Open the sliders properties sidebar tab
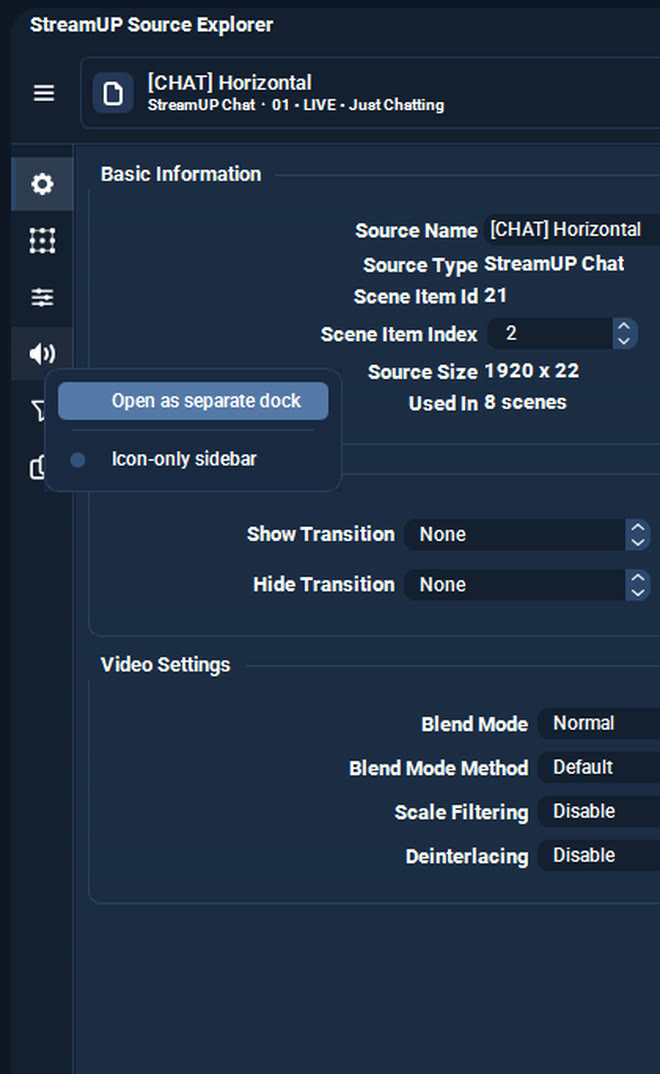 42,297
